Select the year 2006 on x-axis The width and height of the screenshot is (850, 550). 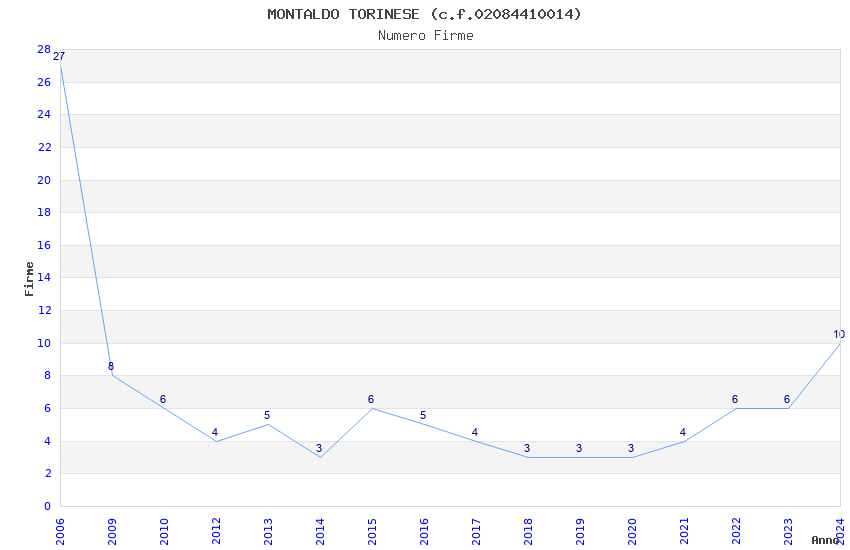(x=60, y=532)
